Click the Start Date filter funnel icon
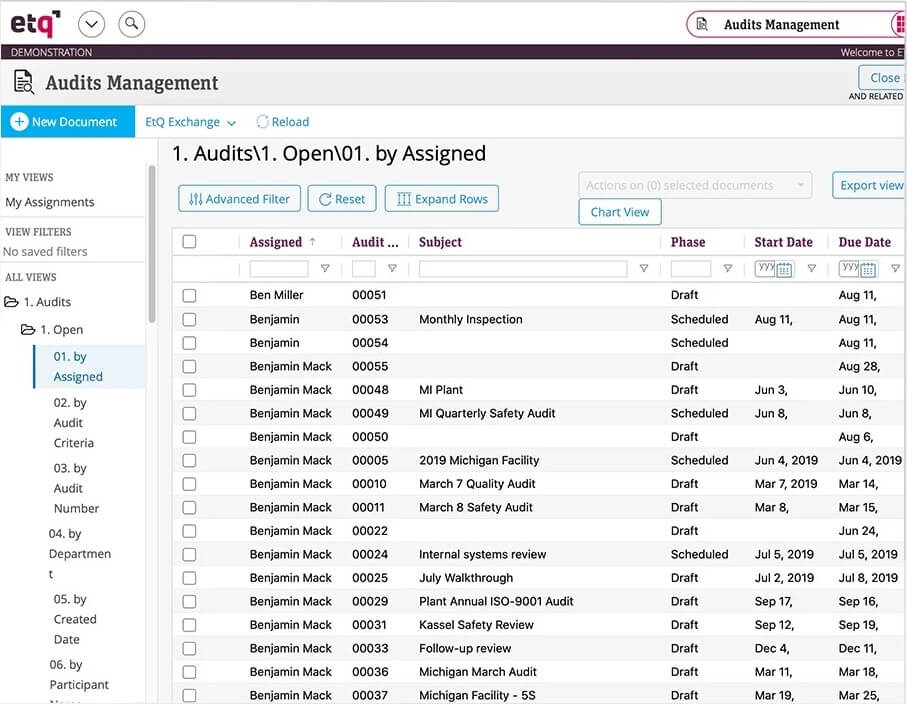 [x=812, y=268]
